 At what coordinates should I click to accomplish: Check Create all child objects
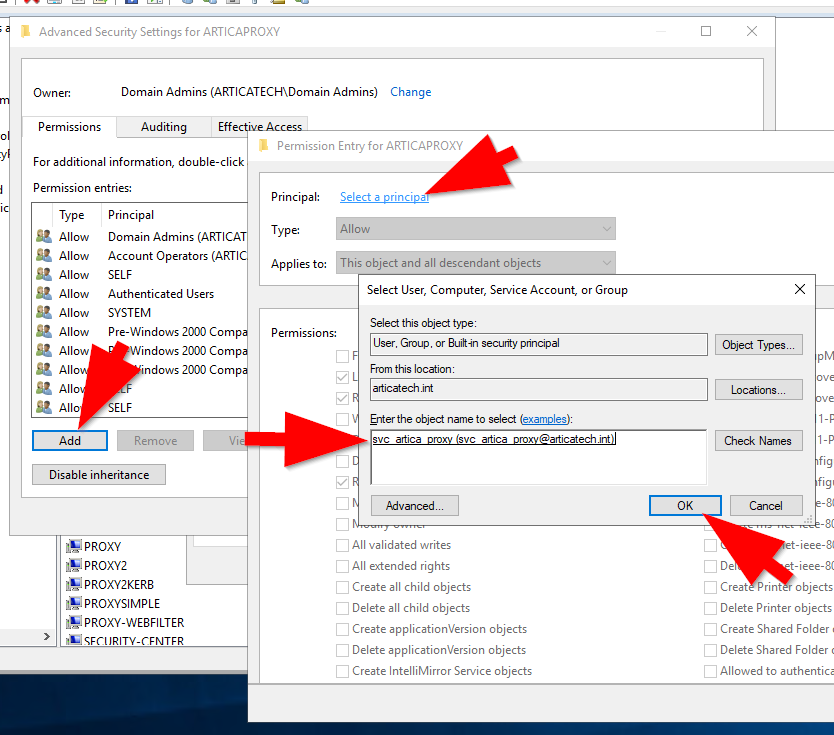point(343,587)
